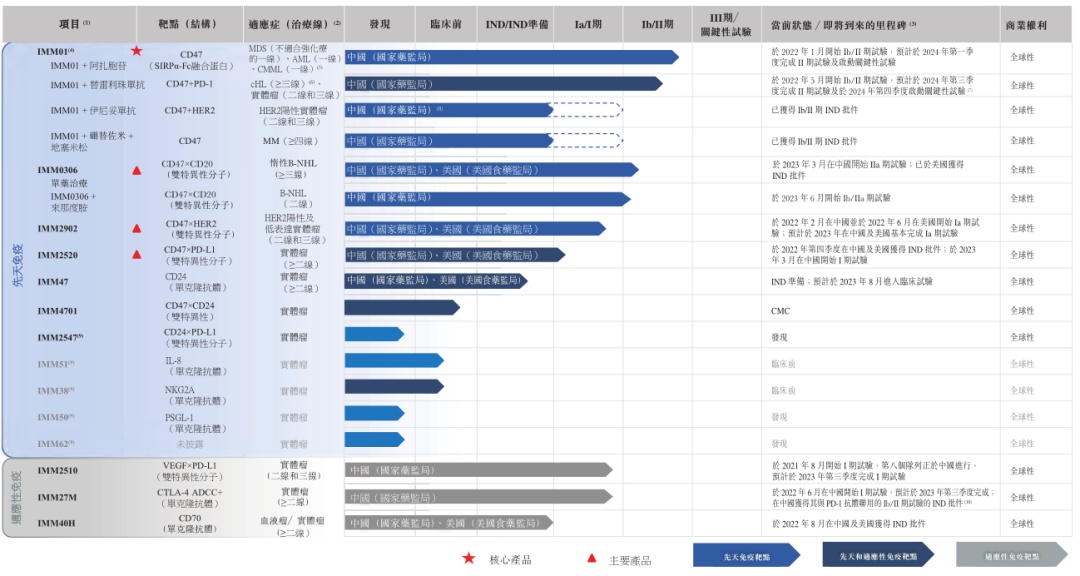
Task: Click the IMM4701 progress bar
Action: click(402, 307)
